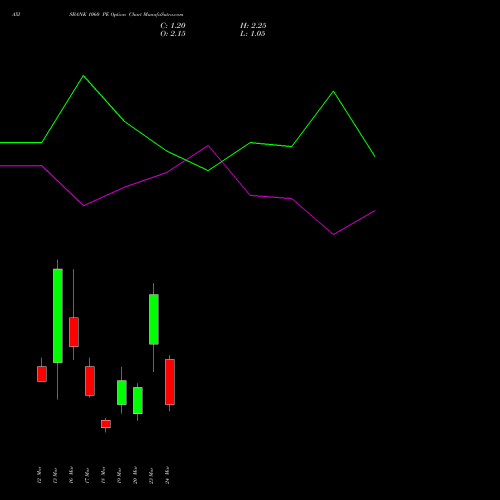Image resolution: width=500 pixels, height=500 pixels.
Task: Click the small red candle on 18 Mar
Action: pos(106,424)
